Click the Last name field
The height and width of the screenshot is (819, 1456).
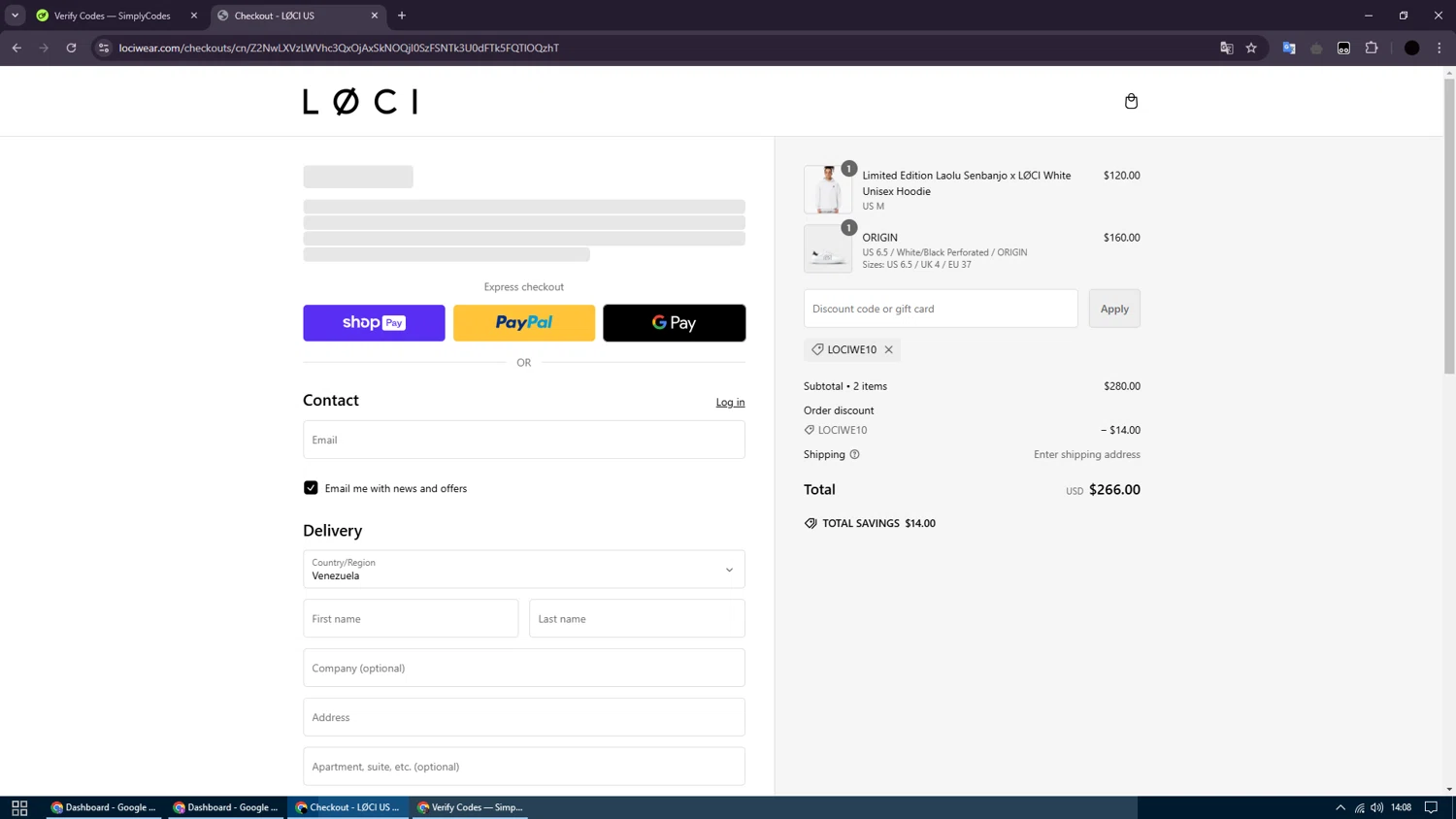pyautogui.click(x=637, y=618)
